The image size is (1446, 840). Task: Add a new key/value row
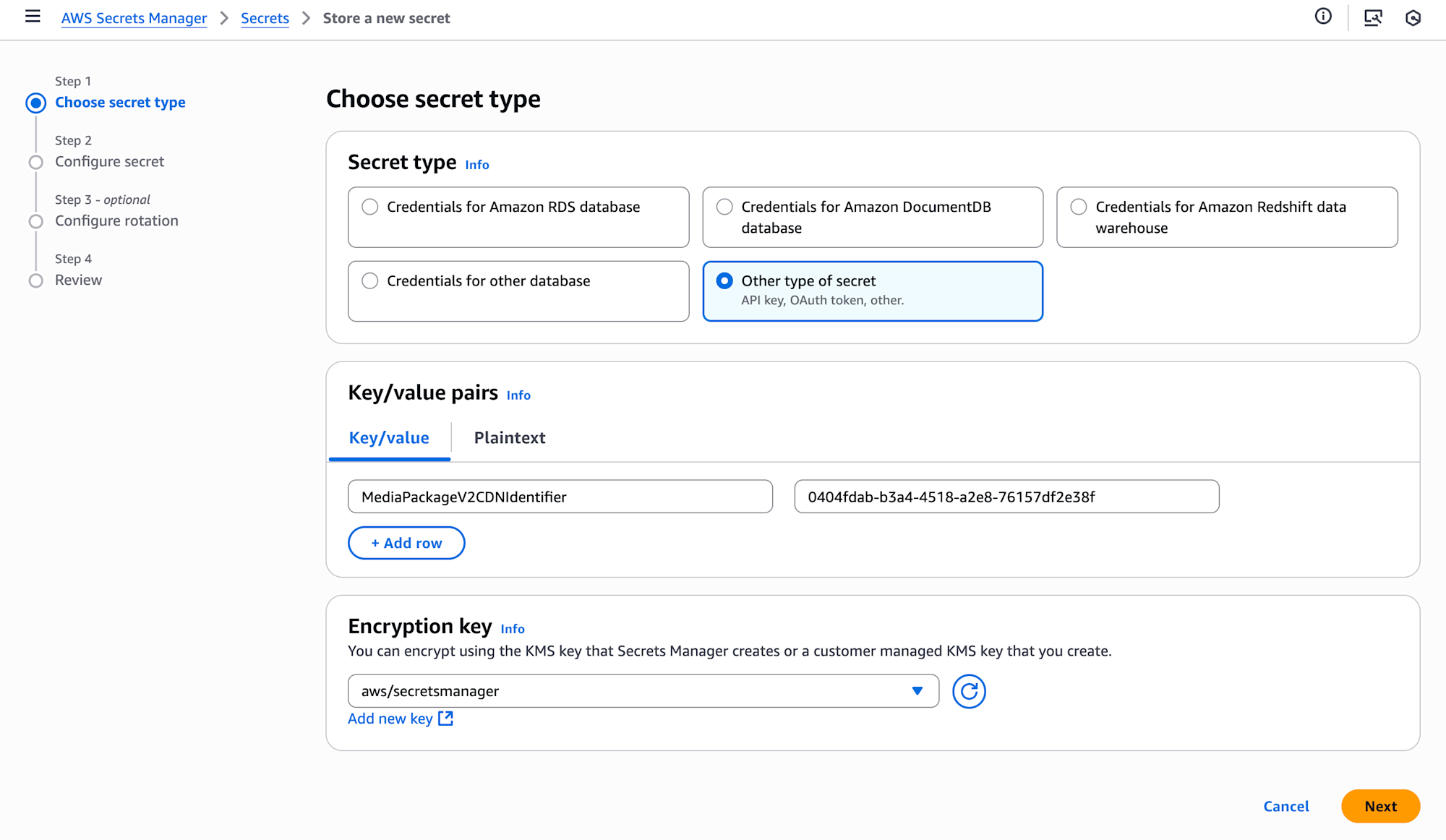[x=406, y=543]
